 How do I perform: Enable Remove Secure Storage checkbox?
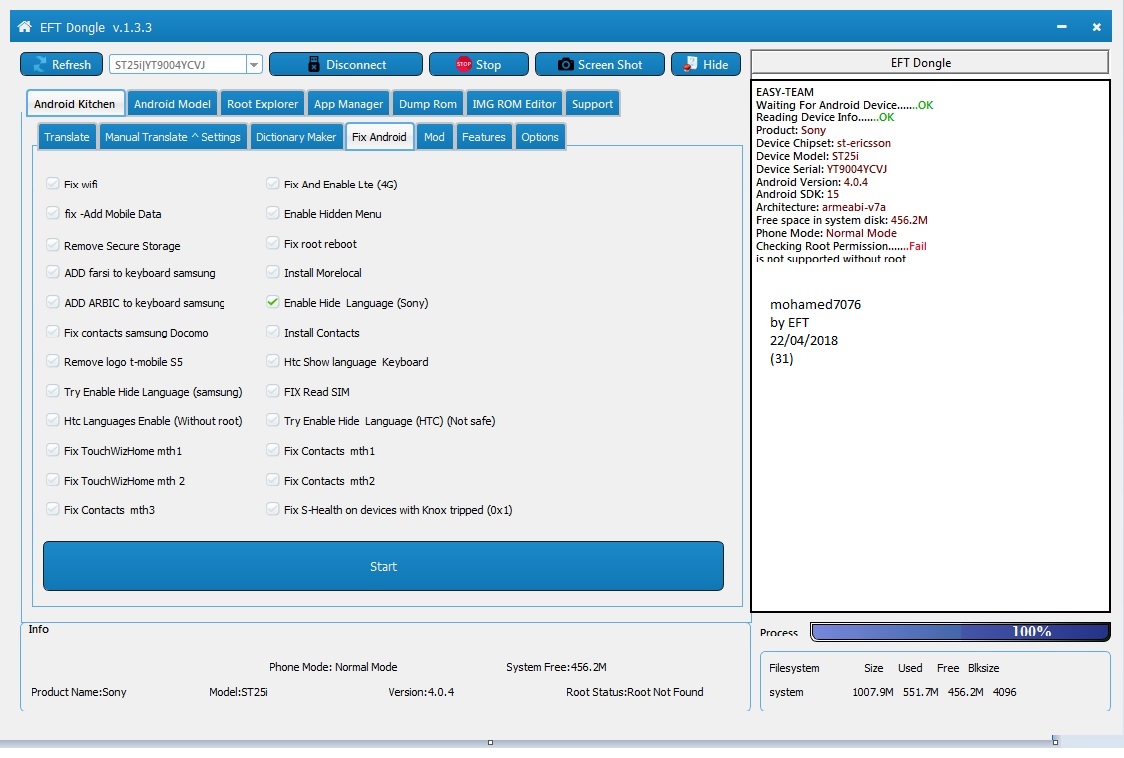[x=52, y=245]
